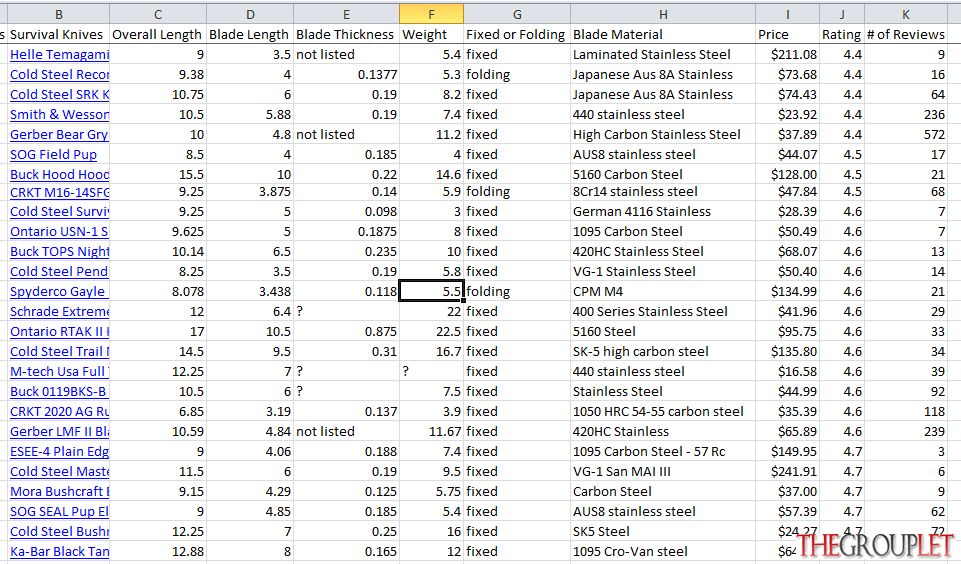Select the 0.1377 blade thickness cell
The width and height of the screenshot is (961, 564).
(346, 75)
